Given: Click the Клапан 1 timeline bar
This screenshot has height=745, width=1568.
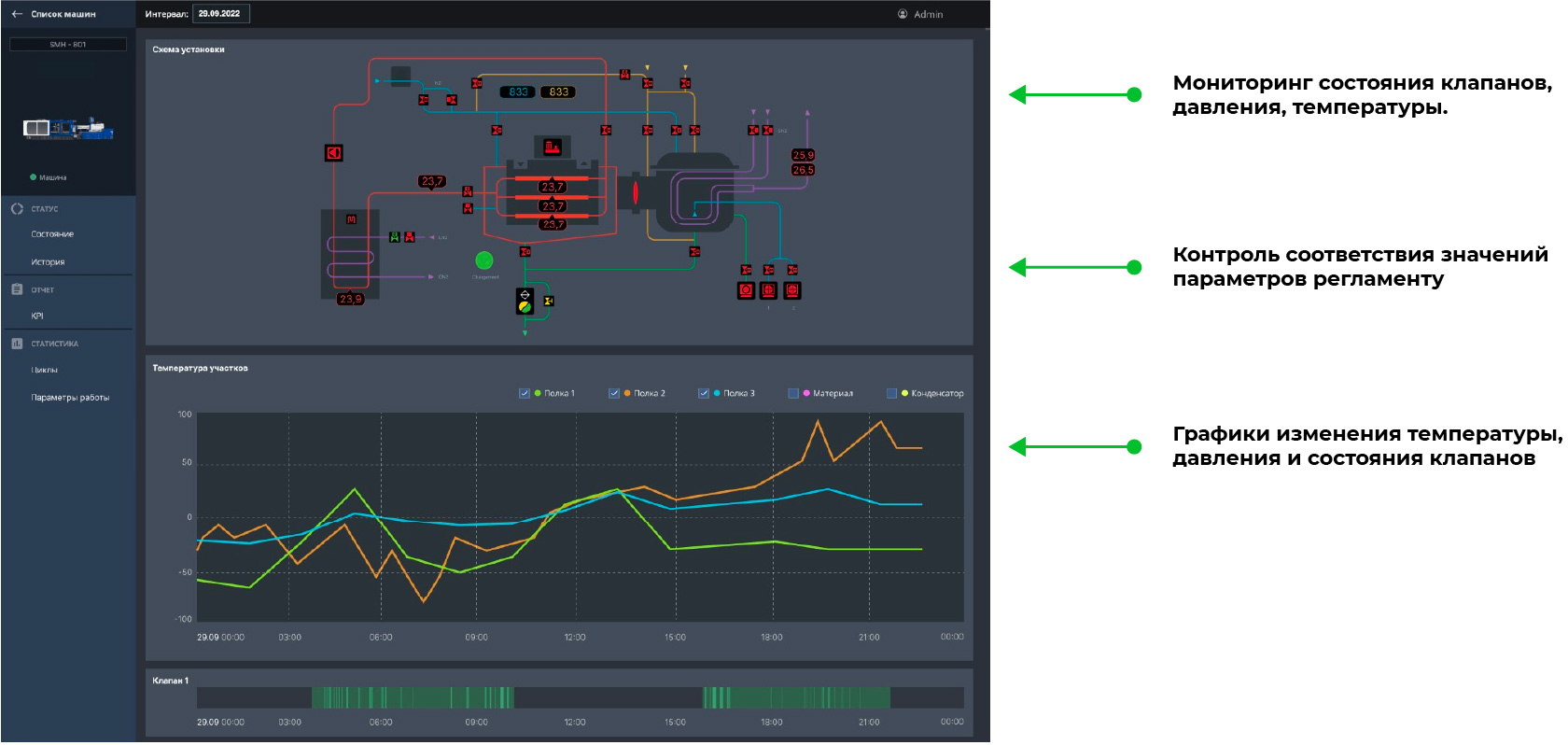Looking at the screenshot, I should [x=580, y=697].
